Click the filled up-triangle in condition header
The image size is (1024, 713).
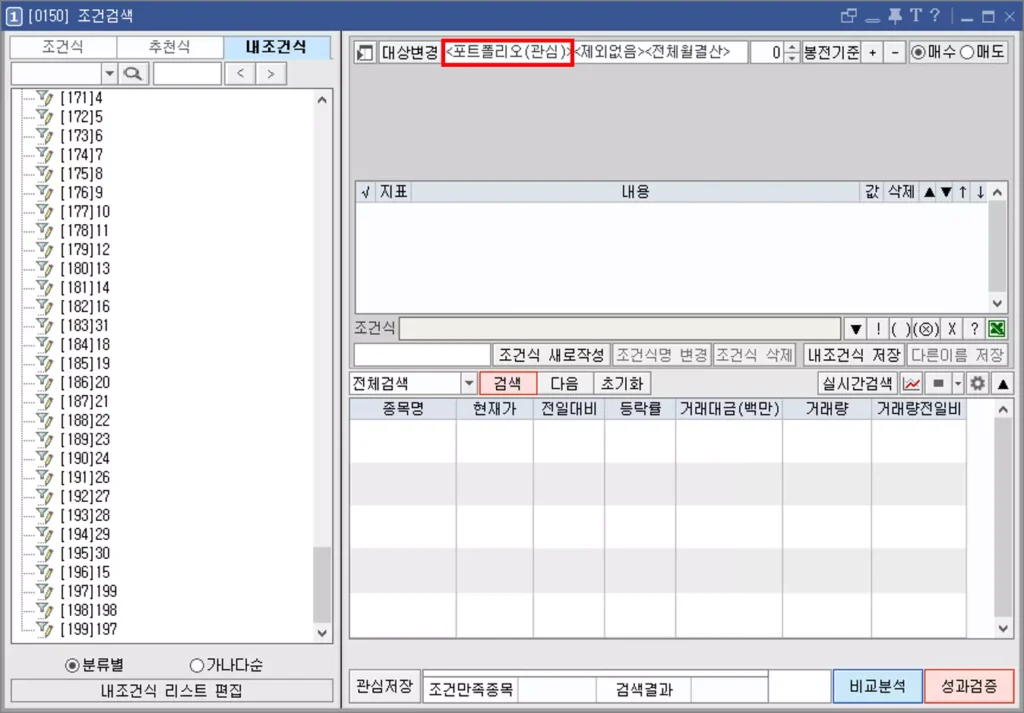pyautogui.click(x=929, y=192)
